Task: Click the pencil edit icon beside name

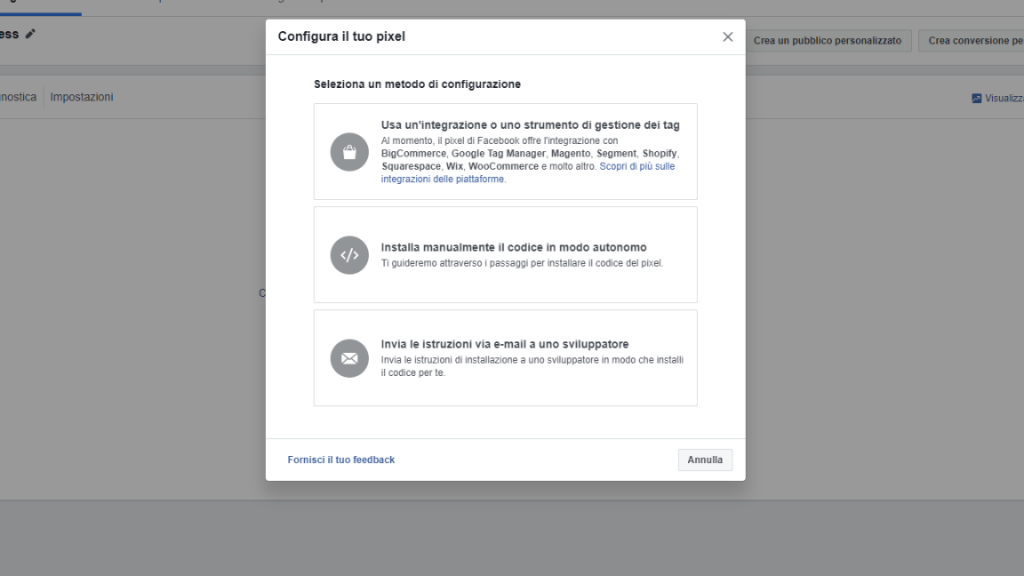Action: pos(30,34)
